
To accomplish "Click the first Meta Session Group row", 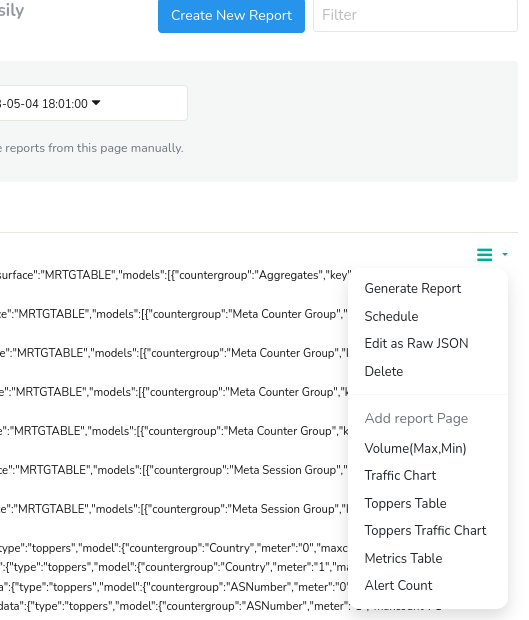I will [x=174, y=470].
